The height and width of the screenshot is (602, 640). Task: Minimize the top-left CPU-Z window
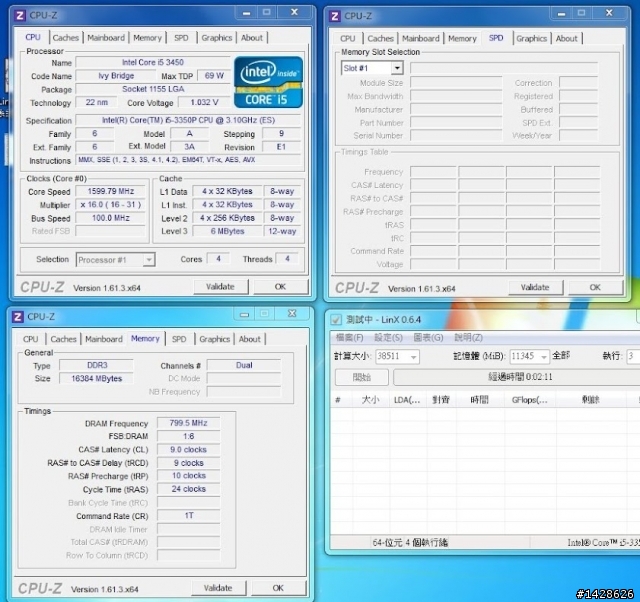tap(247, 13)
